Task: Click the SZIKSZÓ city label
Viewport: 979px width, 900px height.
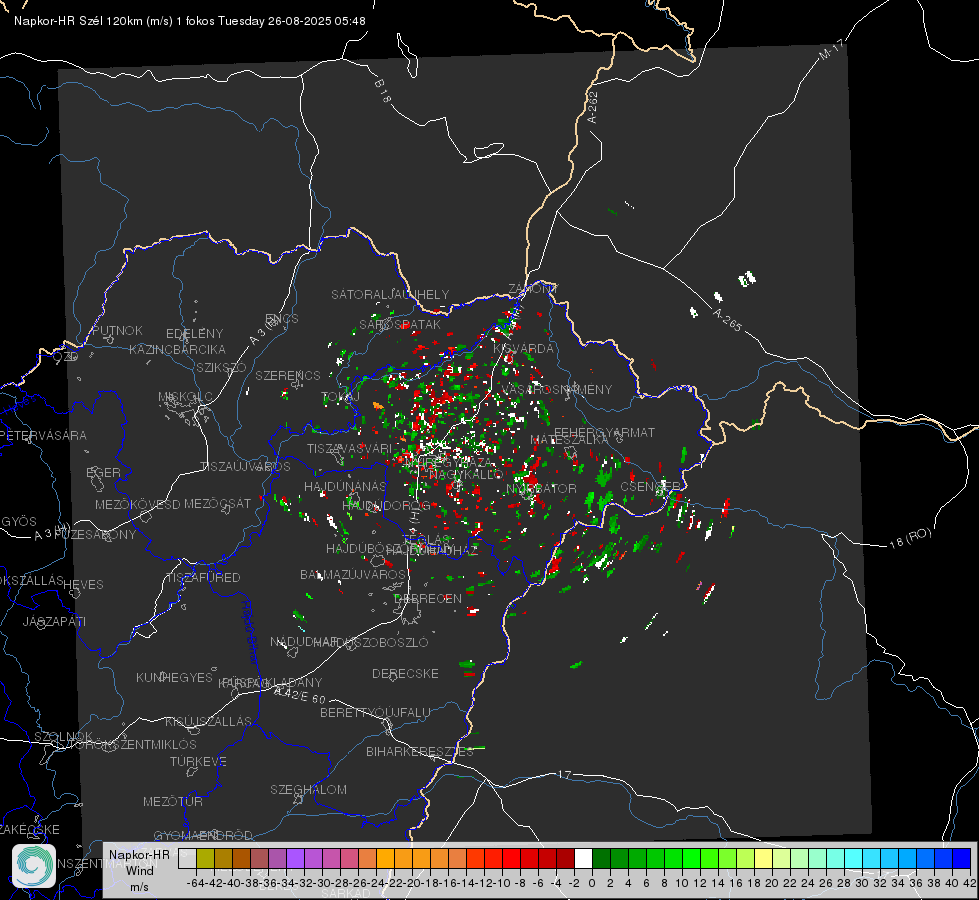Action: [x=222, y=367]
